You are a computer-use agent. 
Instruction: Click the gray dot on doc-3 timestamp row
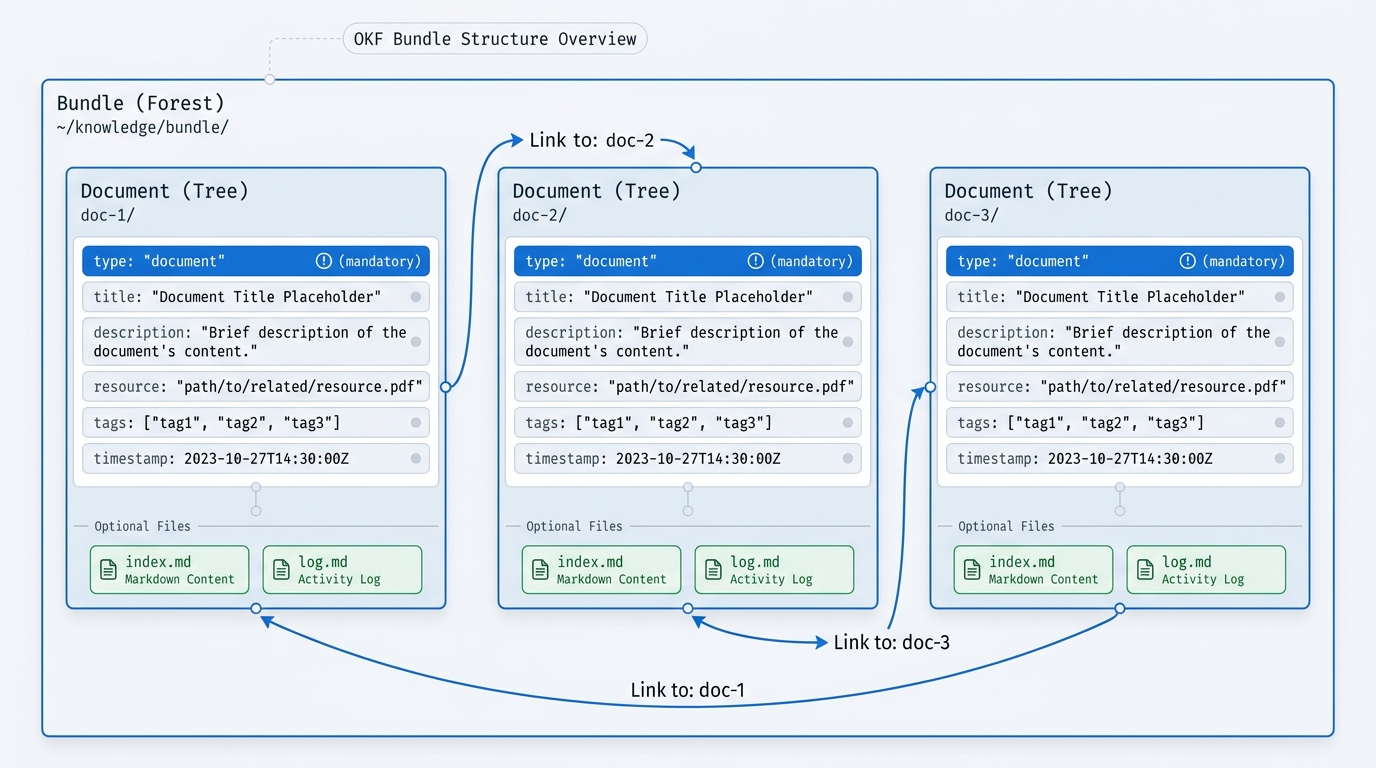coord(1279,459)
